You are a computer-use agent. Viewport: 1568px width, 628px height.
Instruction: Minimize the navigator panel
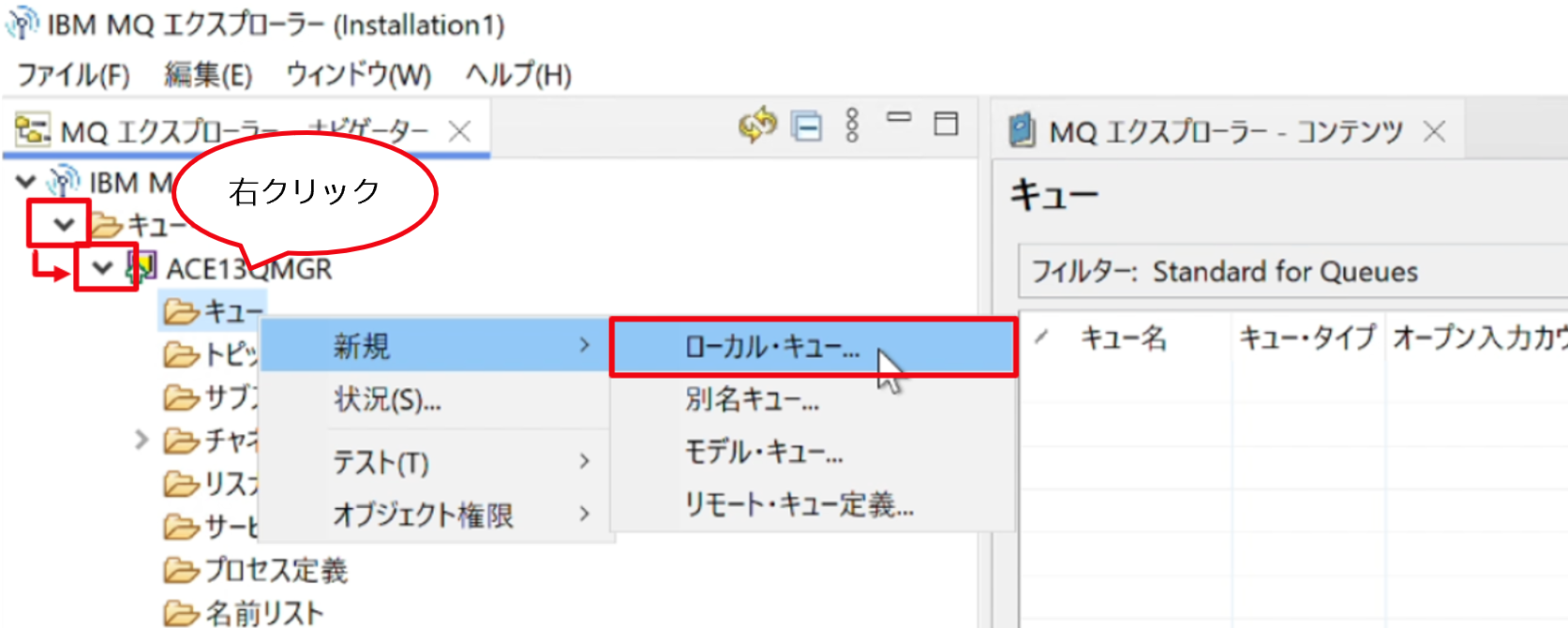click(x=899, y=118)
